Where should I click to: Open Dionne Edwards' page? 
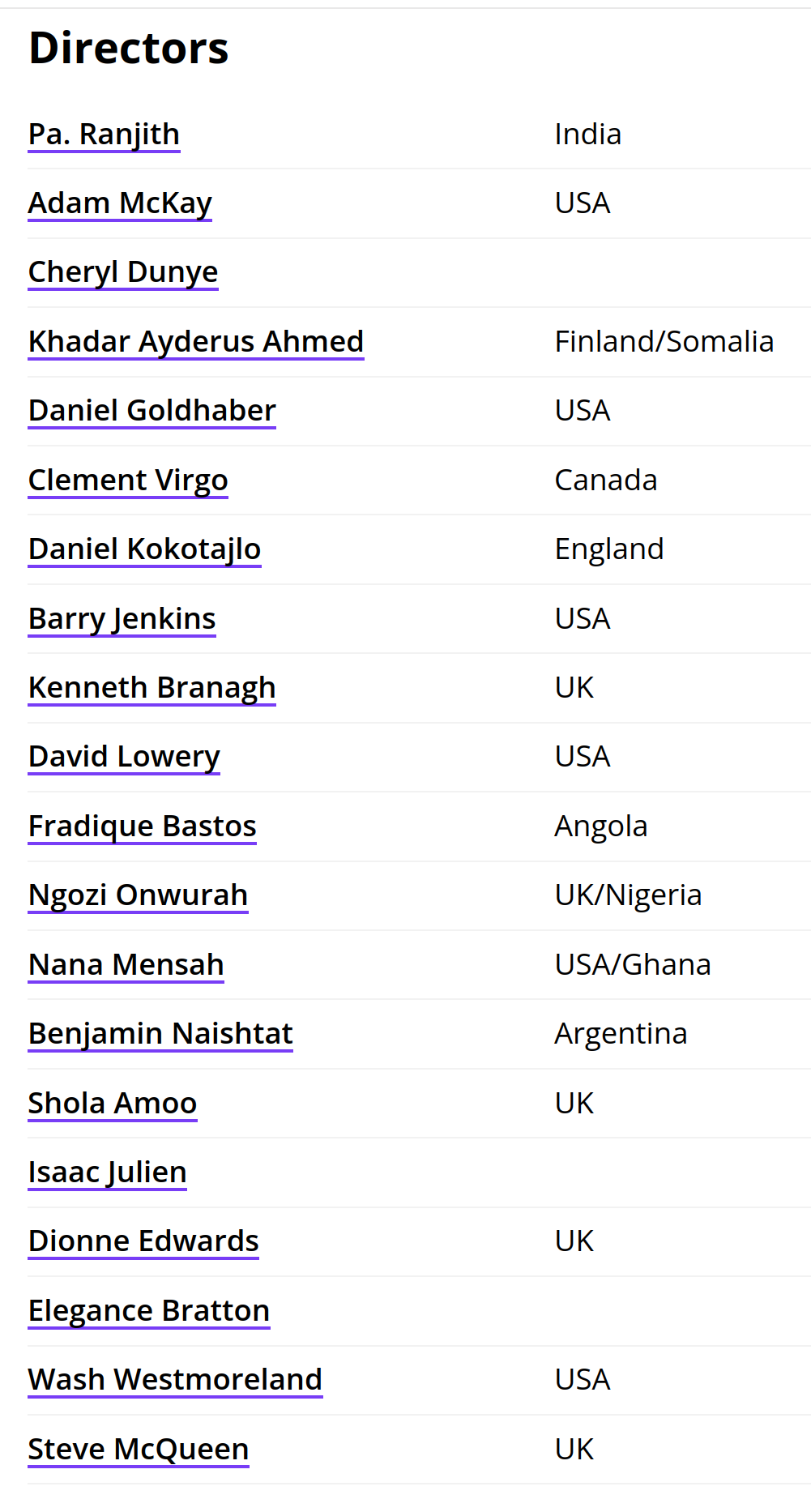(x=143, y=1241)
